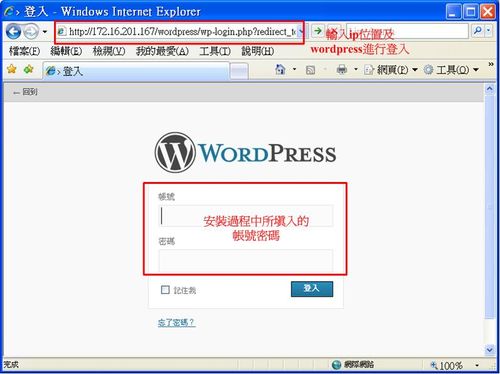Click the 密碼 password input field
This screenshot has height=374, width=500.
coord(246,261)
